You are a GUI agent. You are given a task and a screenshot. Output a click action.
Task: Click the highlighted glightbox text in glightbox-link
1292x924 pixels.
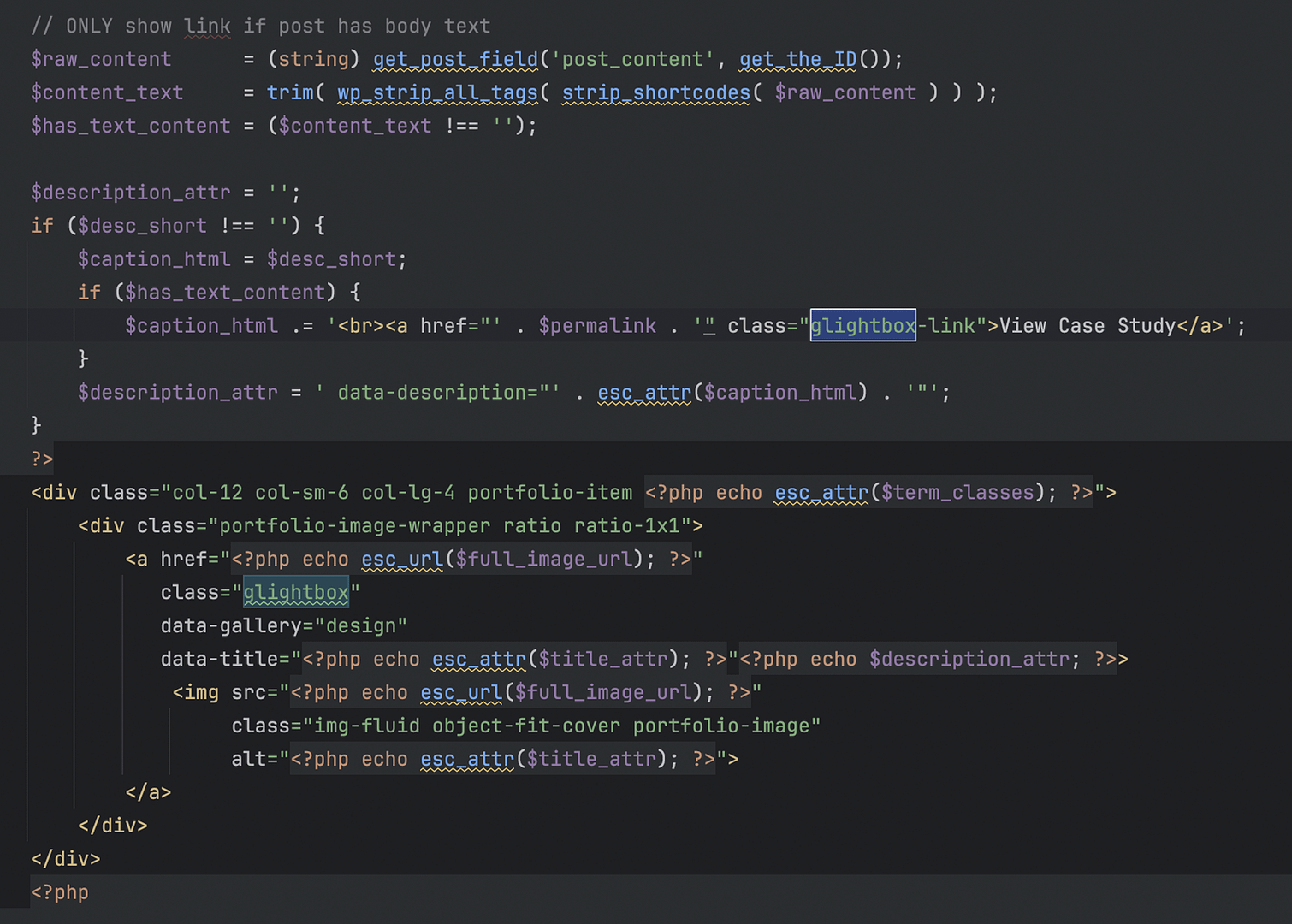[x=862, y=326]
